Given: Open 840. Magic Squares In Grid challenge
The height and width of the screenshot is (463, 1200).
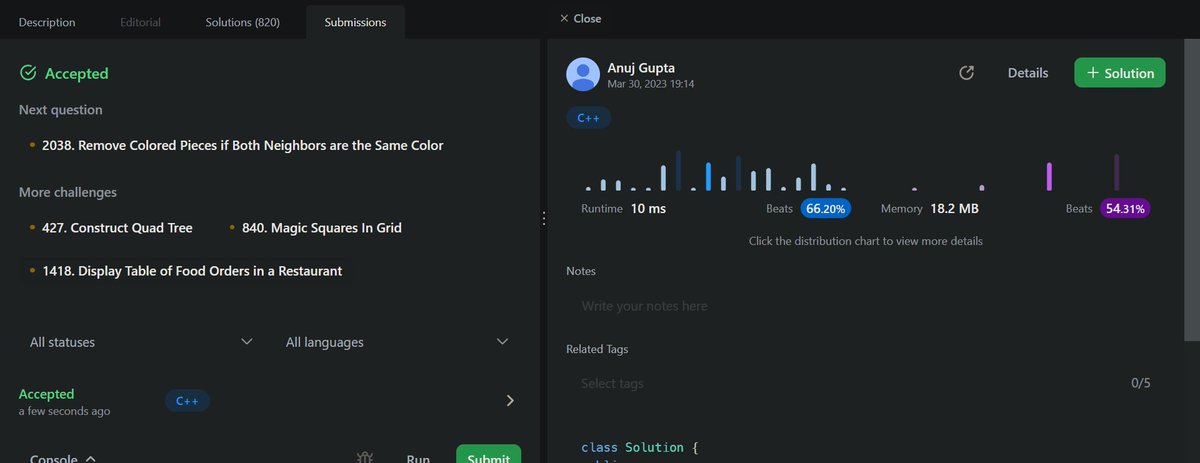Looking at the screenshot, I should point(322,228).
